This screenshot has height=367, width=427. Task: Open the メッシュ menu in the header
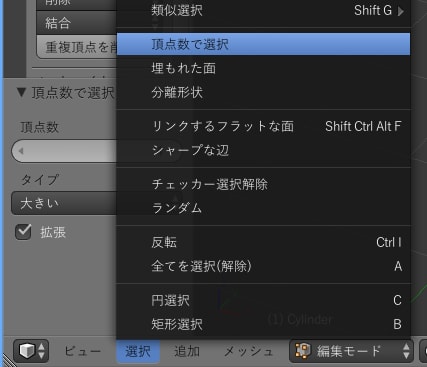tap(248, 351)
